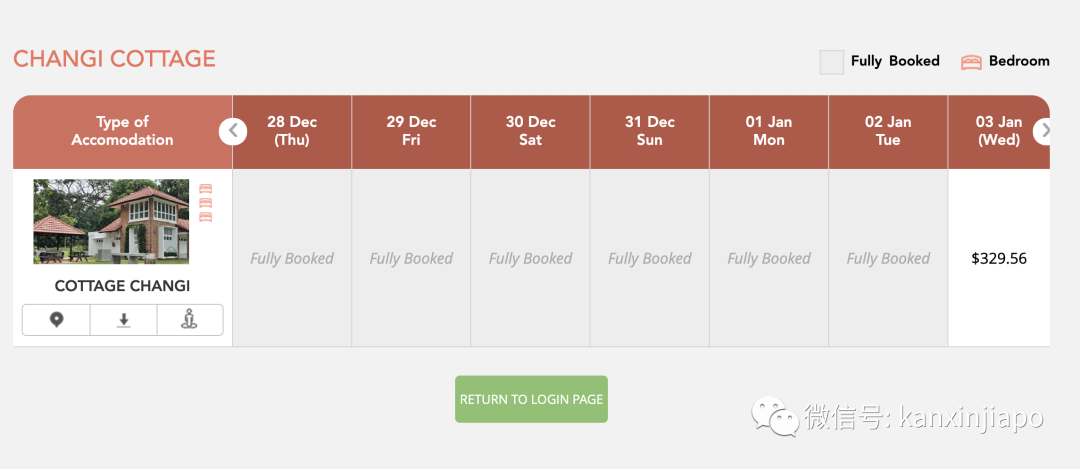Viewport: 1080px width, 469px height.
Task: Click the Return to Login Page button
Action: pos(531,399)
